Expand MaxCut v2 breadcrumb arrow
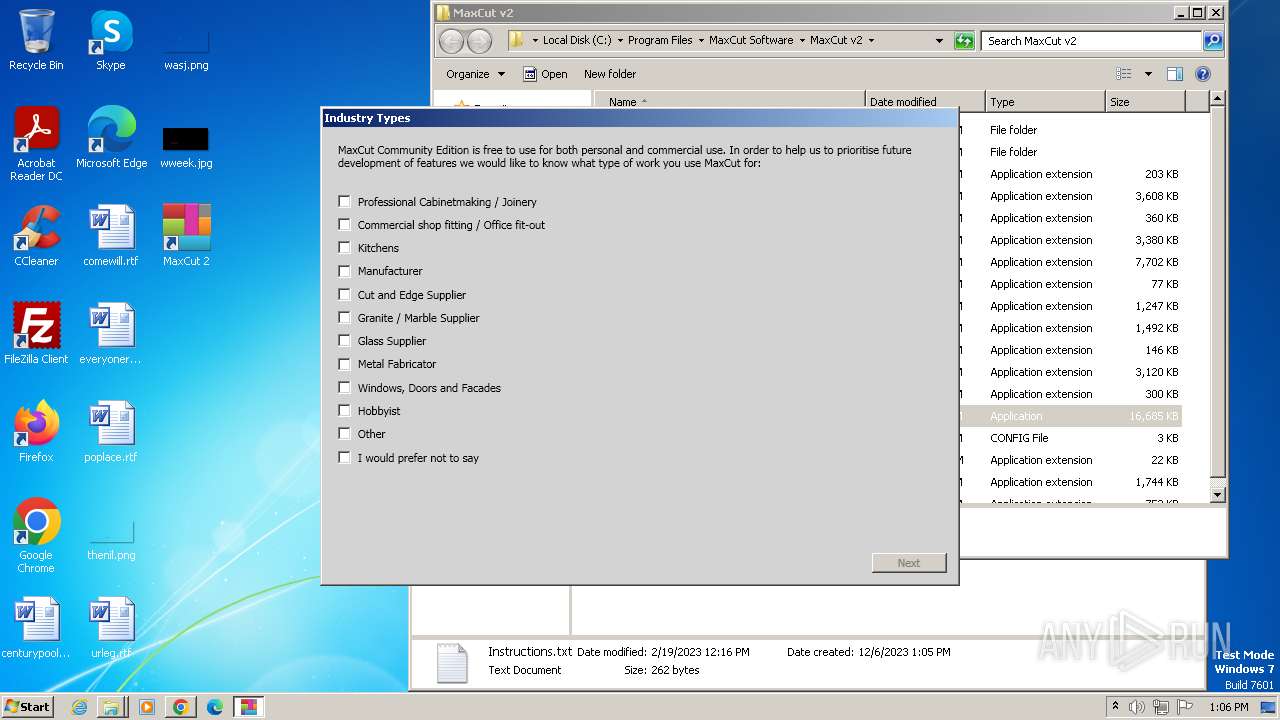Screen dimensions: 1280x720 [871, 41]
